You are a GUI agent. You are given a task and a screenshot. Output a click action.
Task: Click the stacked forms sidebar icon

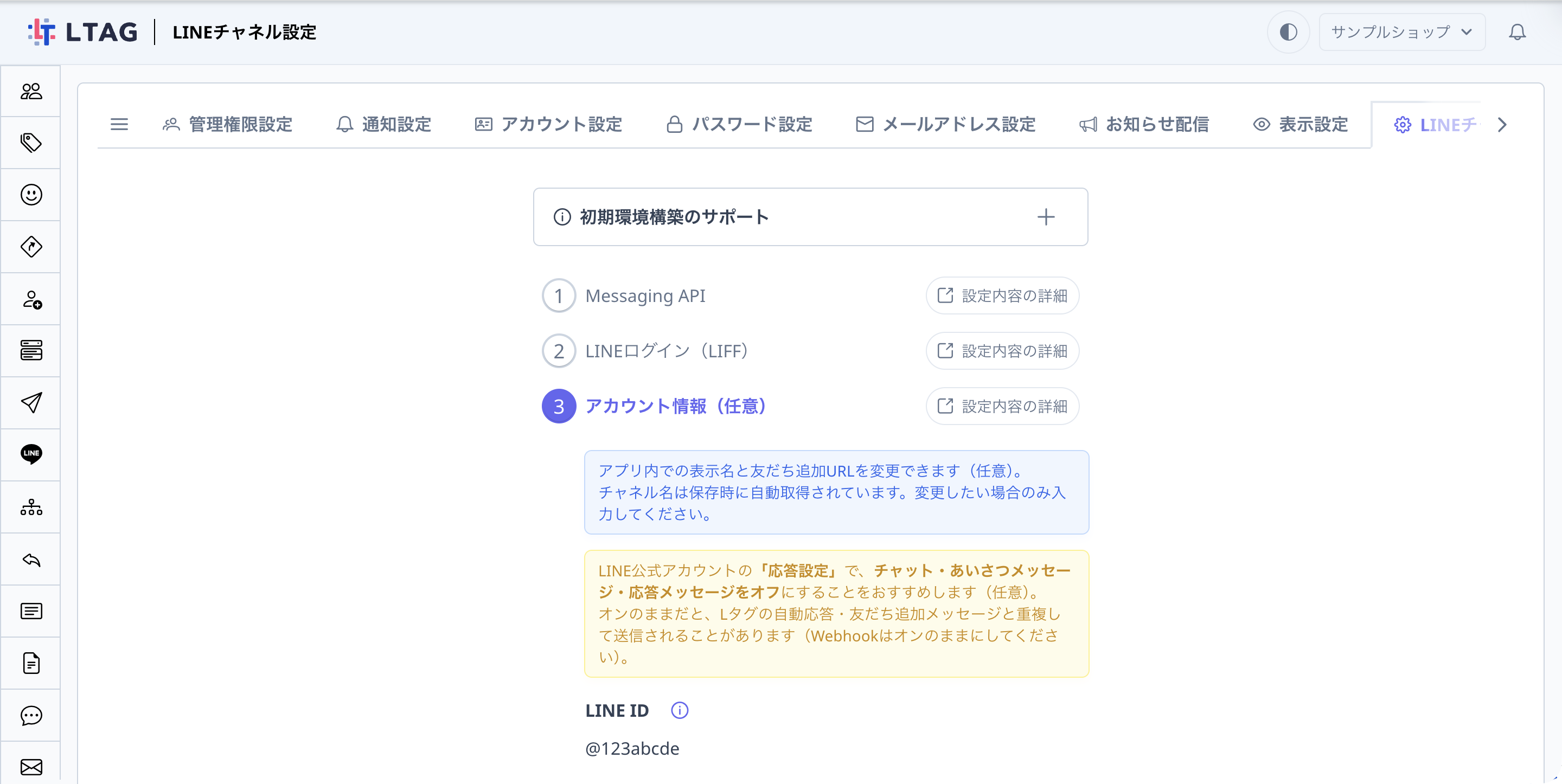31,350
